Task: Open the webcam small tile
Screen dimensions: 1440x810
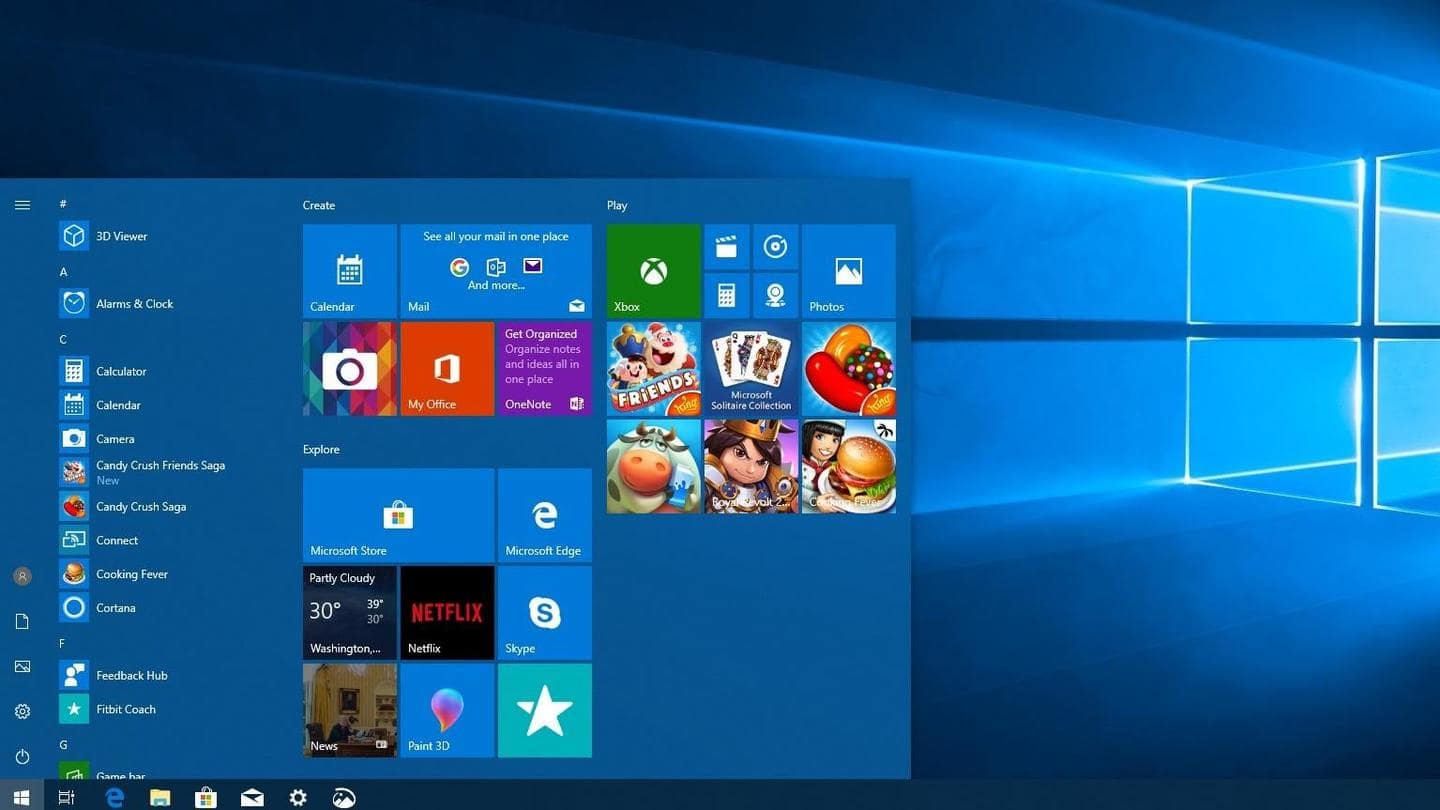Action: 776,295
